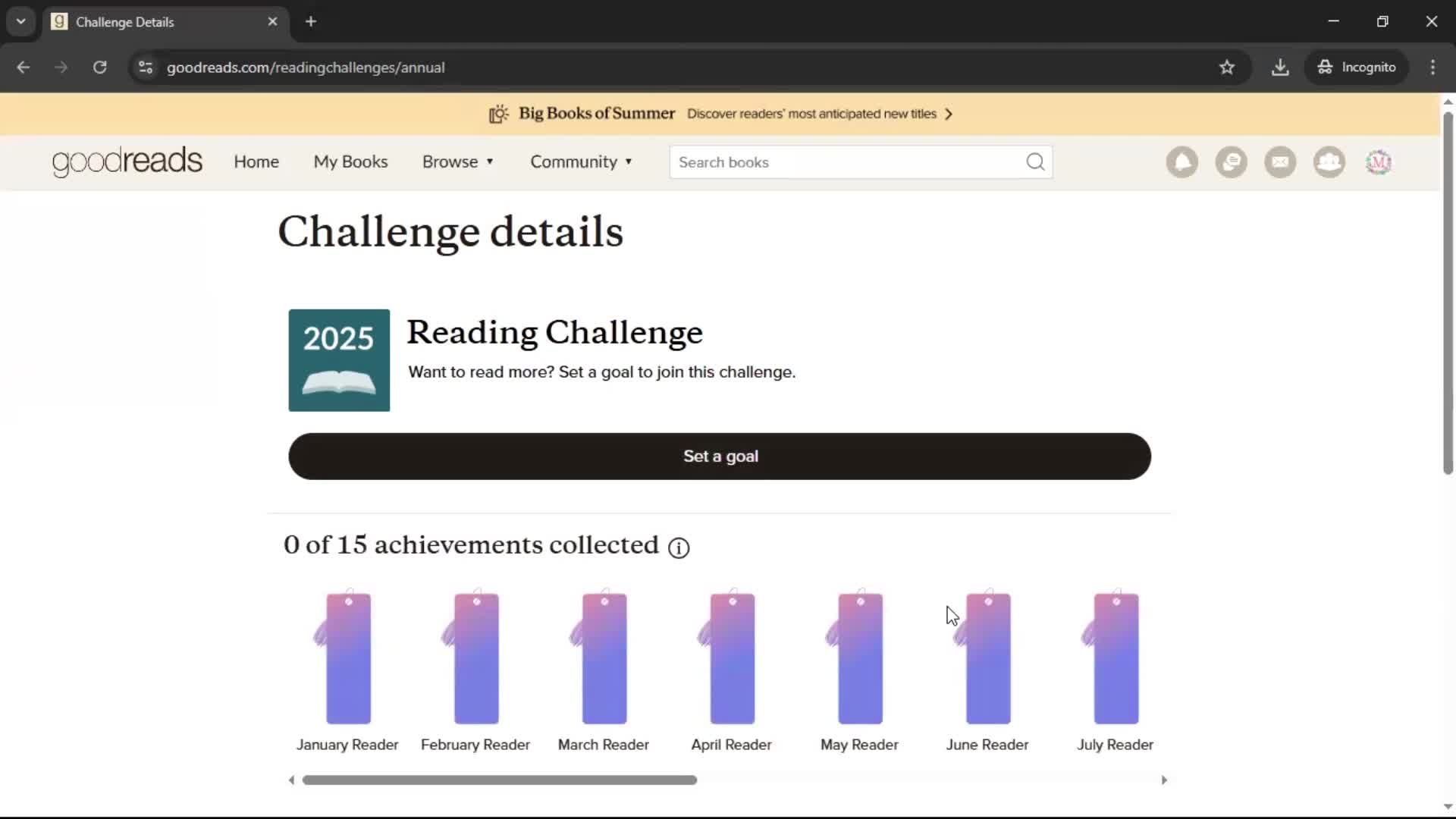
Task: Open the notifications bell icon
Action: tap(1181, 162)
